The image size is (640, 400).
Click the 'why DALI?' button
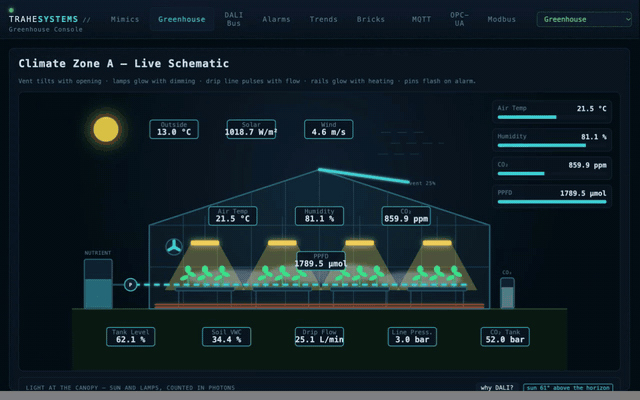[x=497, y=387]
